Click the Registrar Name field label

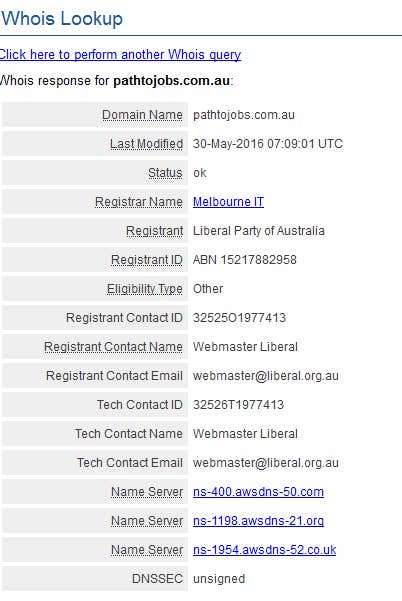coord(139,202)
